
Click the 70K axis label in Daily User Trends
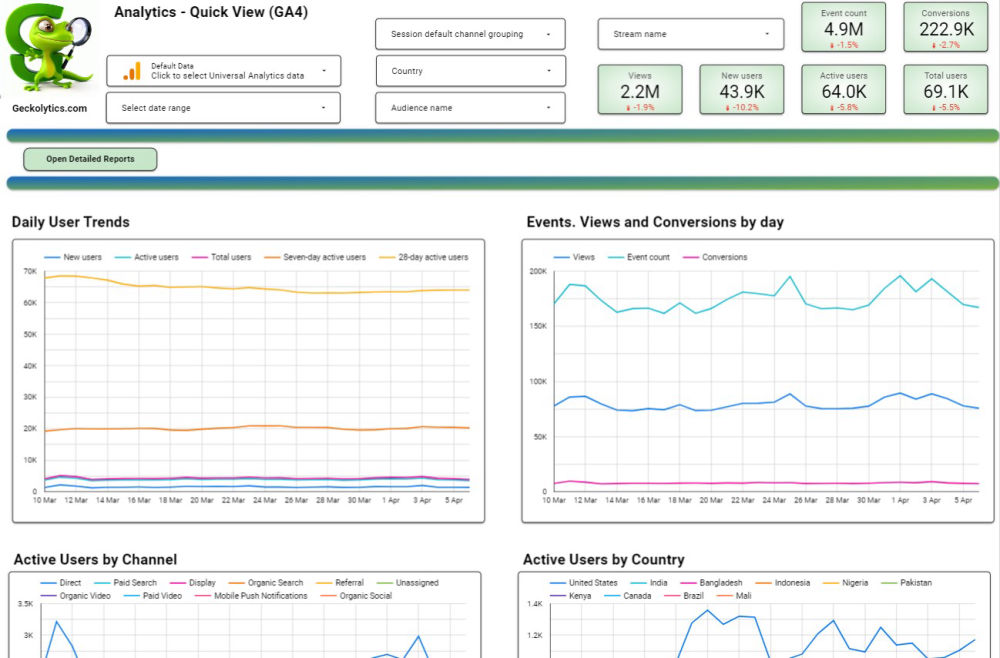click(30, 272)
